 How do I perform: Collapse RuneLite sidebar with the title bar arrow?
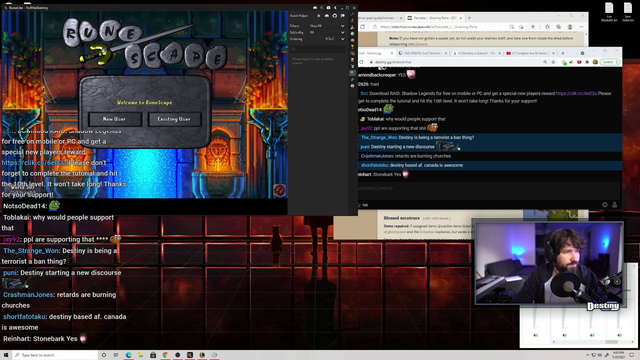[335, 8]
